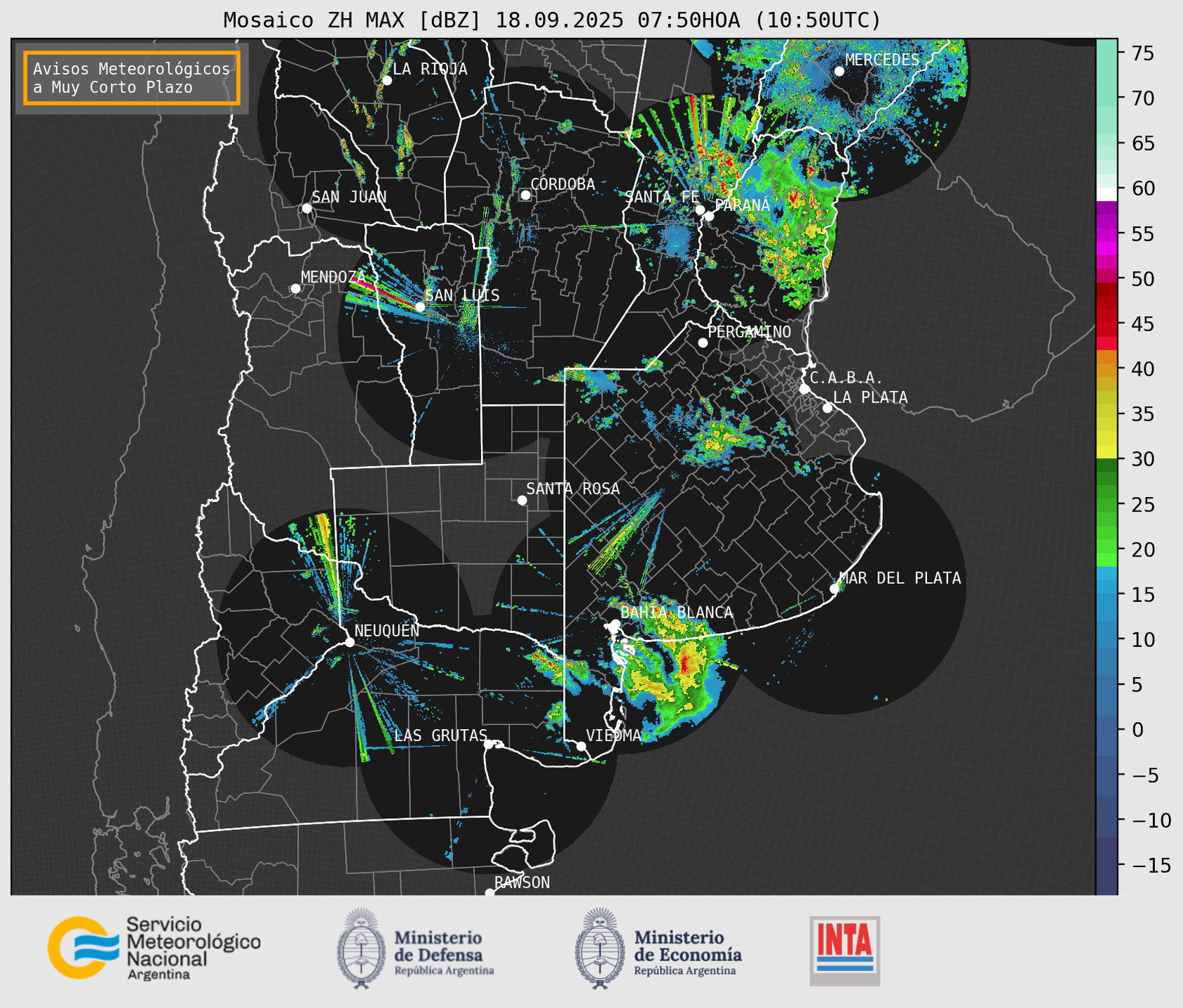Select the RAWSON city marker
The height and width of the screenshot is (1008, 1183).
click(489, 892)
